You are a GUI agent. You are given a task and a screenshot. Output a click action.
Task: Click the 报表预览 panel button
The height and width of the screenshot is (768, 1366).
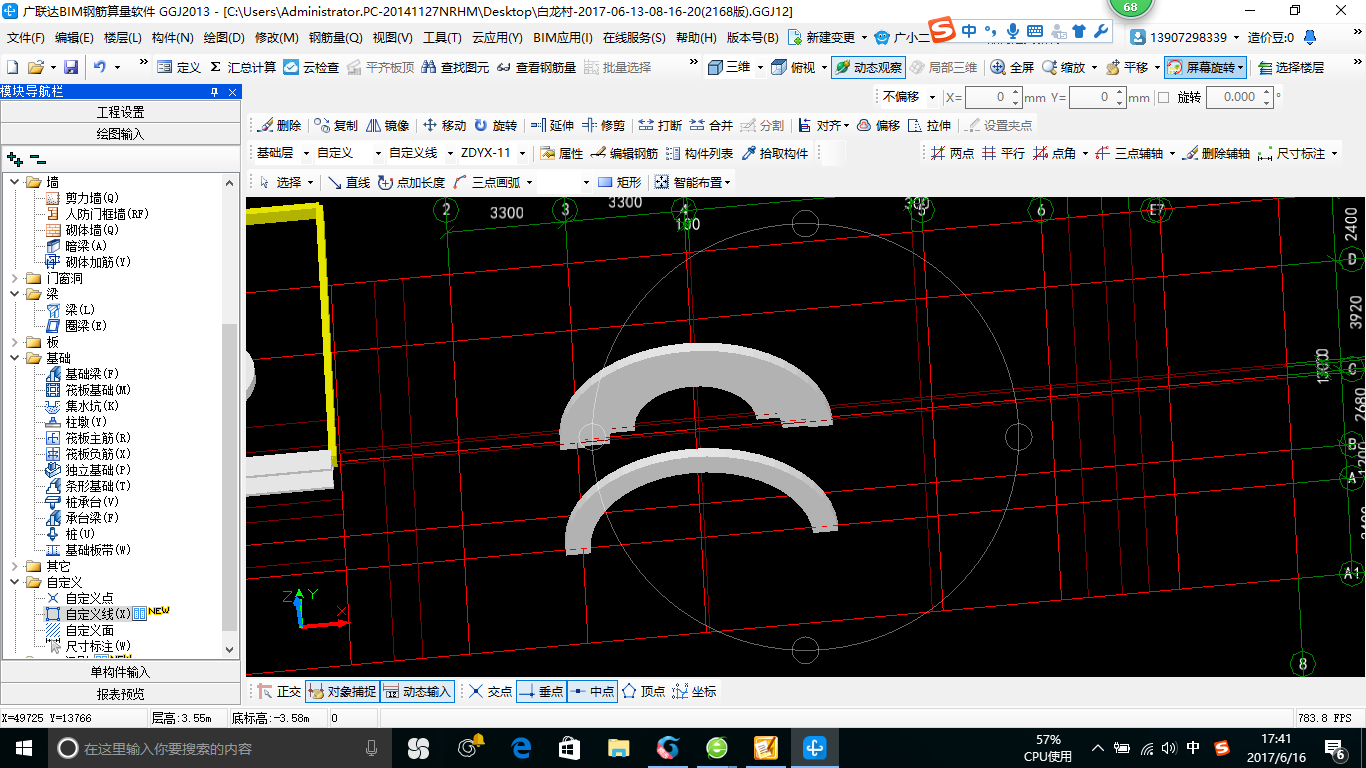[120, 694]
